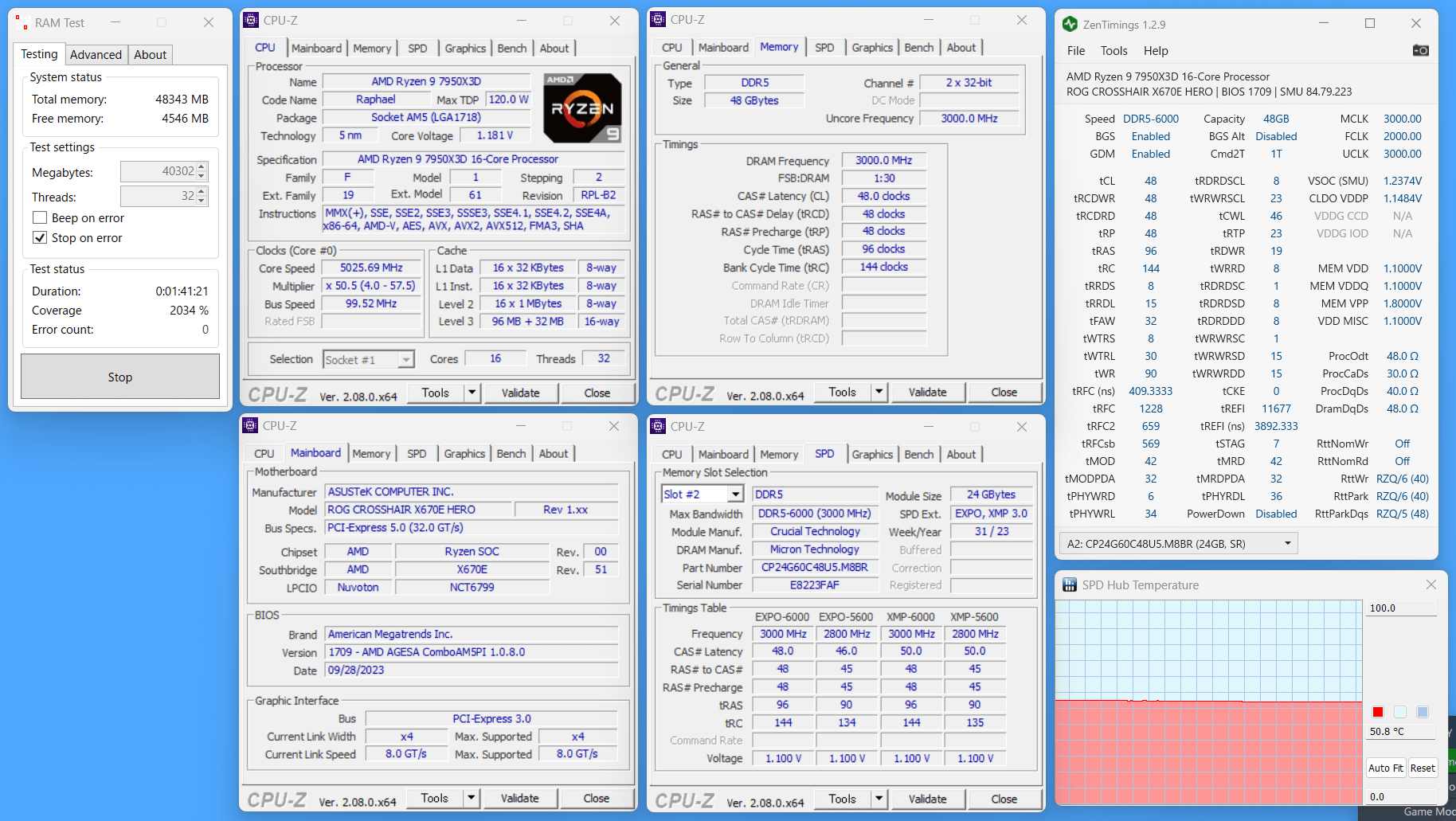Switch to the Advanced tab in RAM Test
This screenshot has height=821, width=1456.
96,54
